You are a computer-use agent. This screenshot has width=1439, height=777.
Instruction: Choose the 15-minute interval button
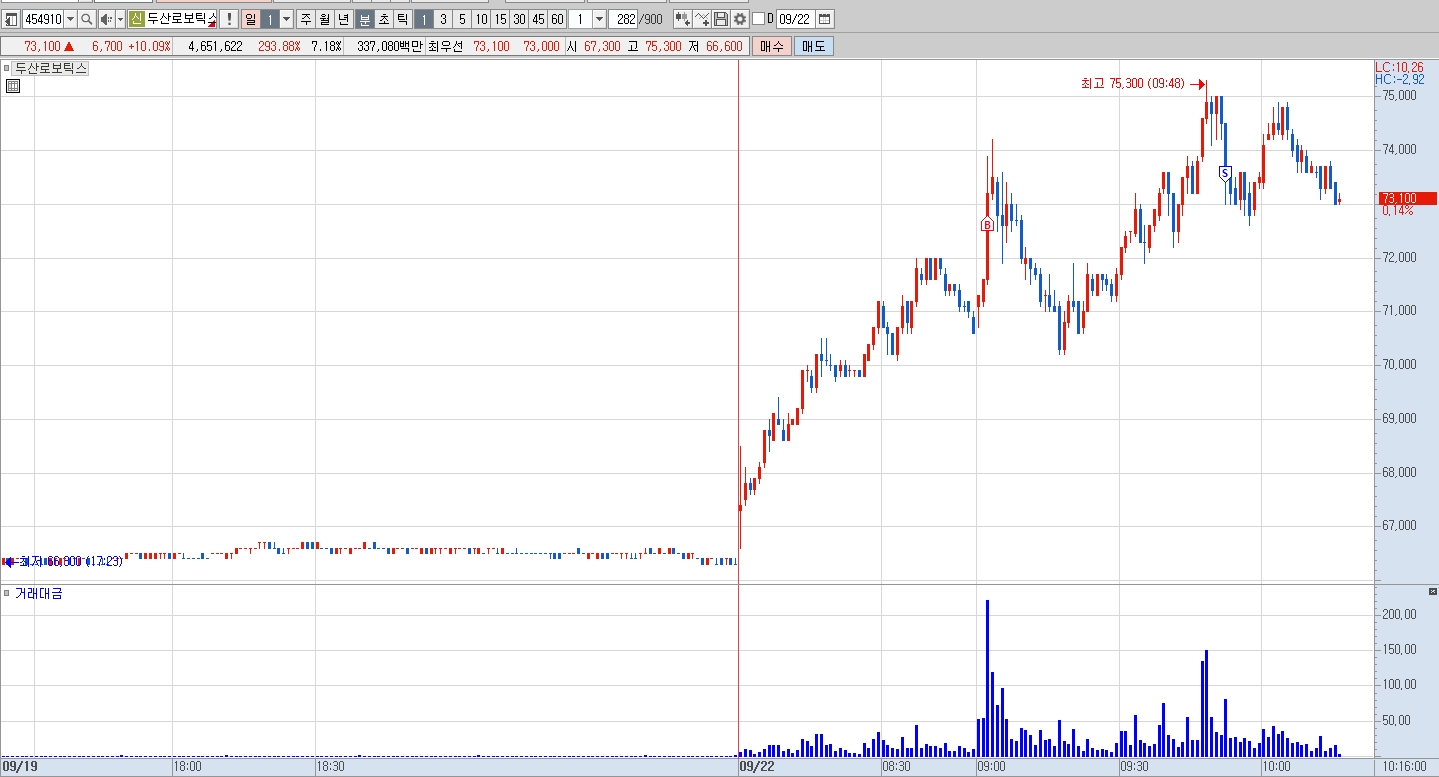pos(500,19)
